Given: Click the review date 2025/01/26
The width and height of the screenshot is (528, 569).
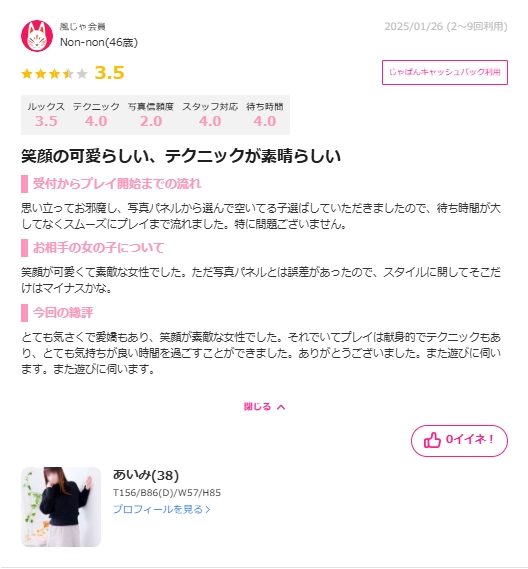Looking at the screenshot, I should tap(414, 26).
